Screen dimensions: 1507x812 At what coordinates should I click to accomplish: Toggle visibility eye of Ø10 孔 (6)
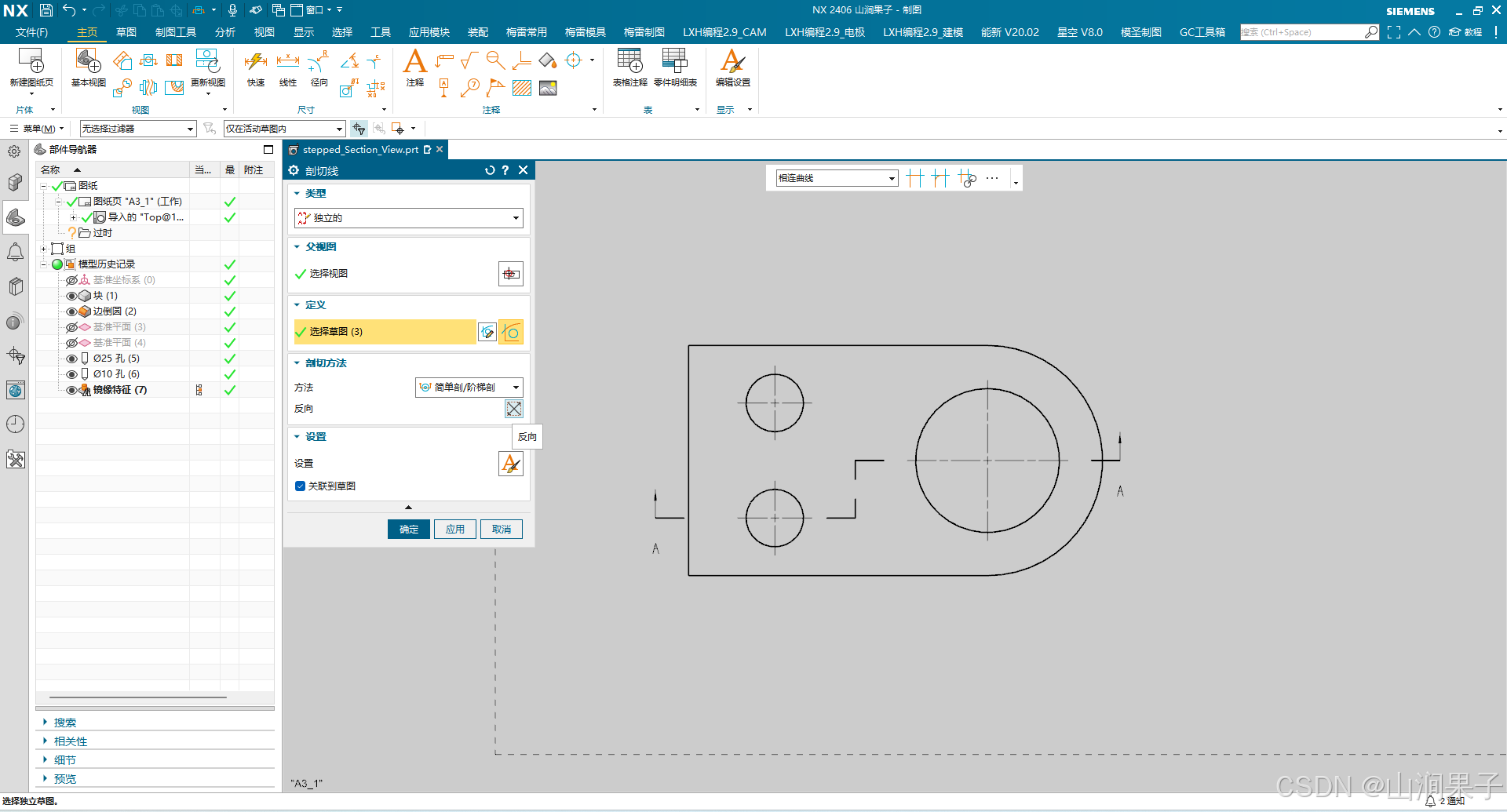71,374
